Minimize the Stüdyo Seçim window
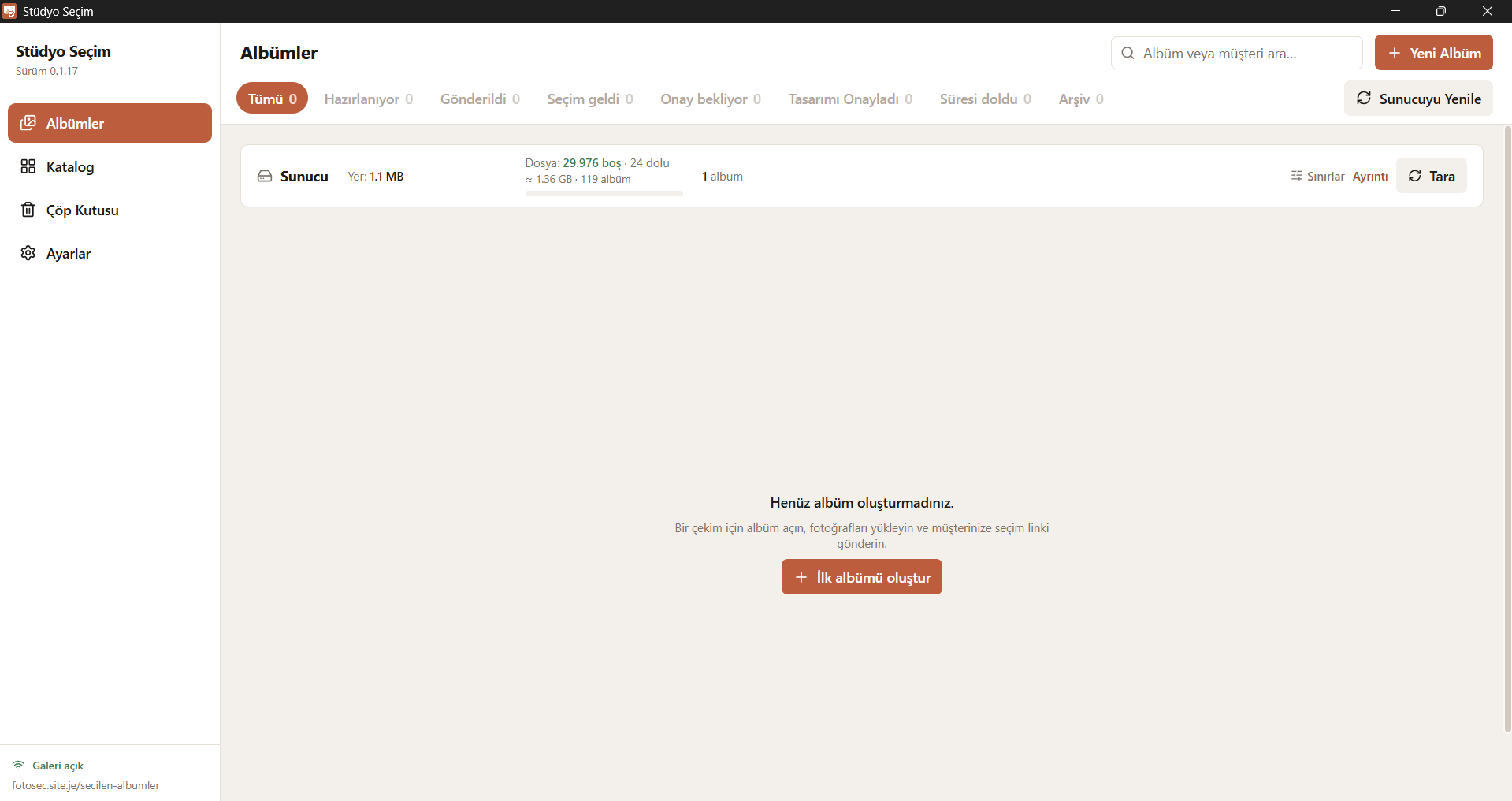The width and height of the screenshot is (1512, 801). 1395,11
